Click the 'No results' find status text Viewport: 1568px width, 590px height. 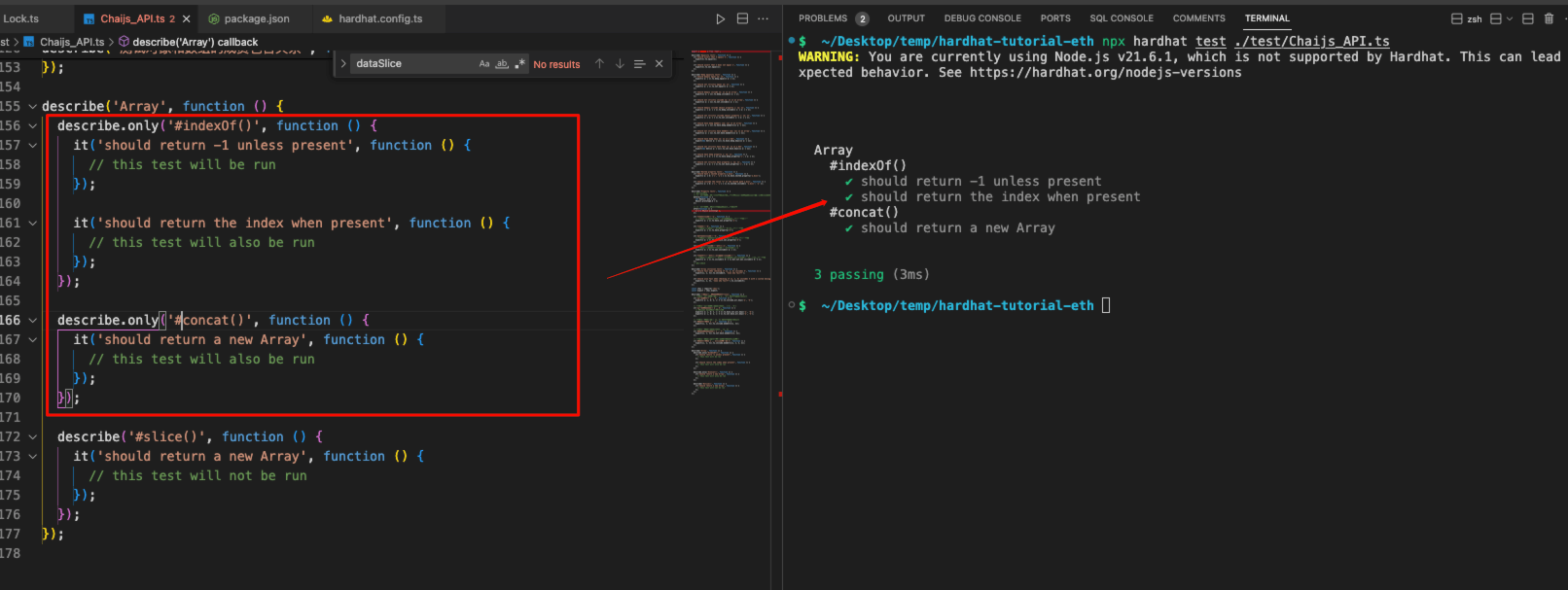point(556,64)
